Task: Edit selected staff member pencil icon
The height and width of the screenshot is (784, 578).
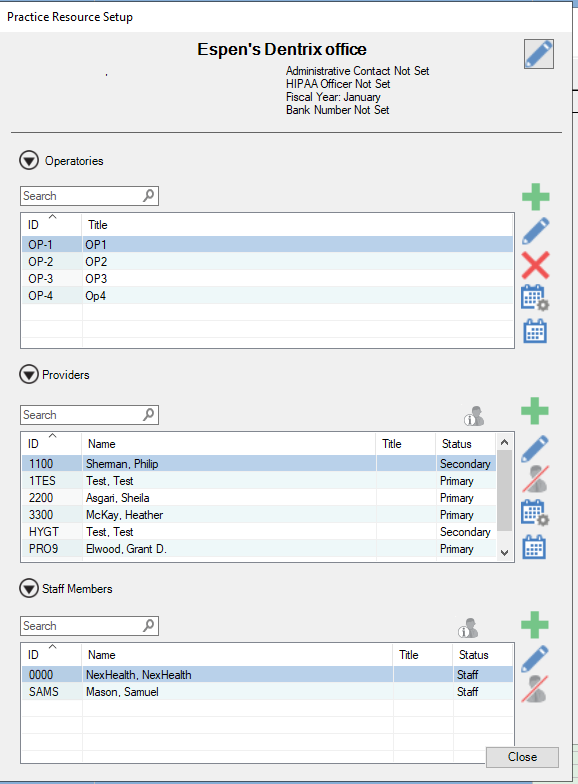Action: pyautogui.click(x=535, y=658)
